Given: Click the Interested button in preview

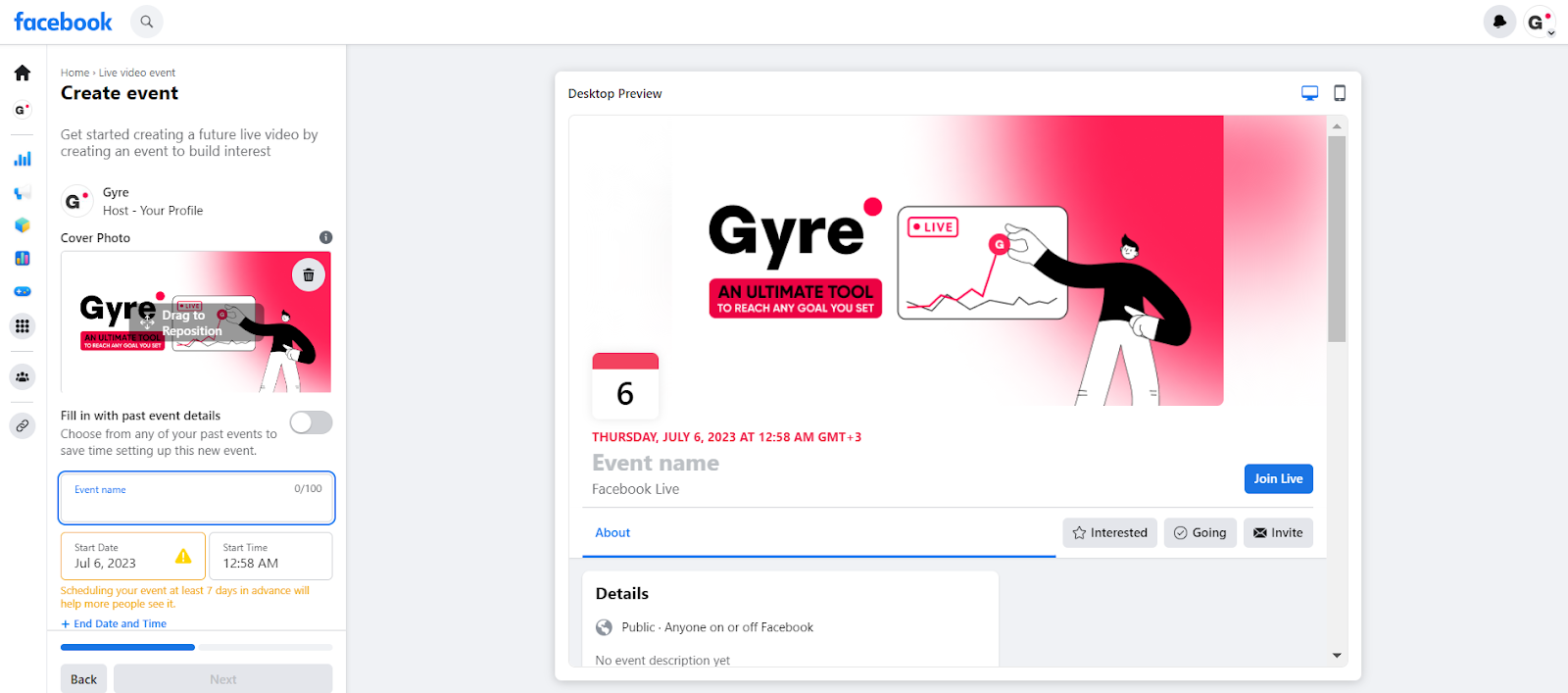Looking at the screenshot, I should coord(1109,532).
